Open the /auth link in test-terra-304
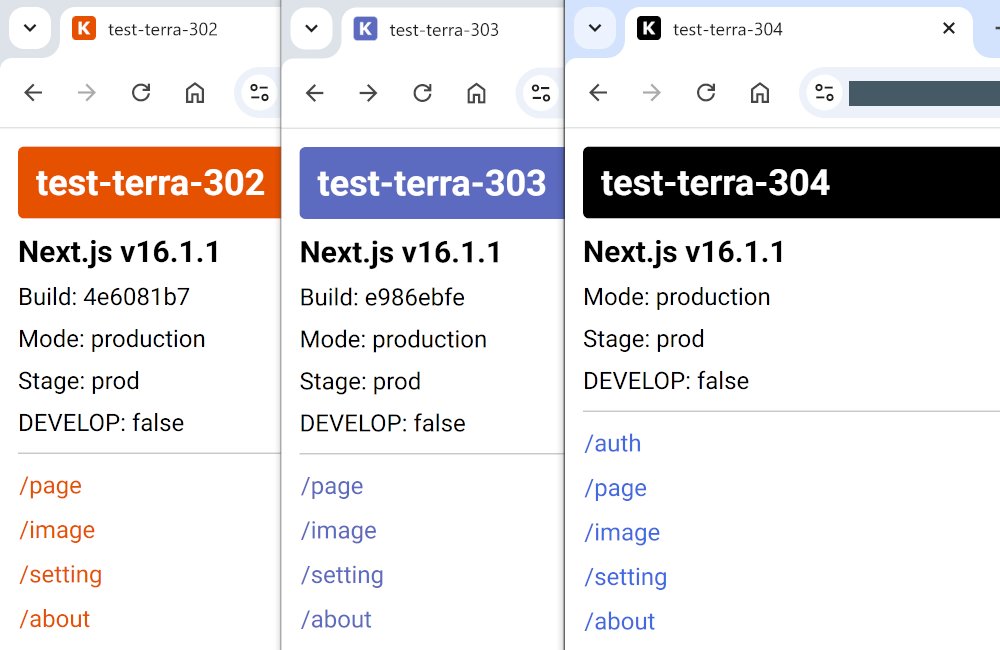The image size is (1000, 650). pyautogui.click(x=612, y=443)
